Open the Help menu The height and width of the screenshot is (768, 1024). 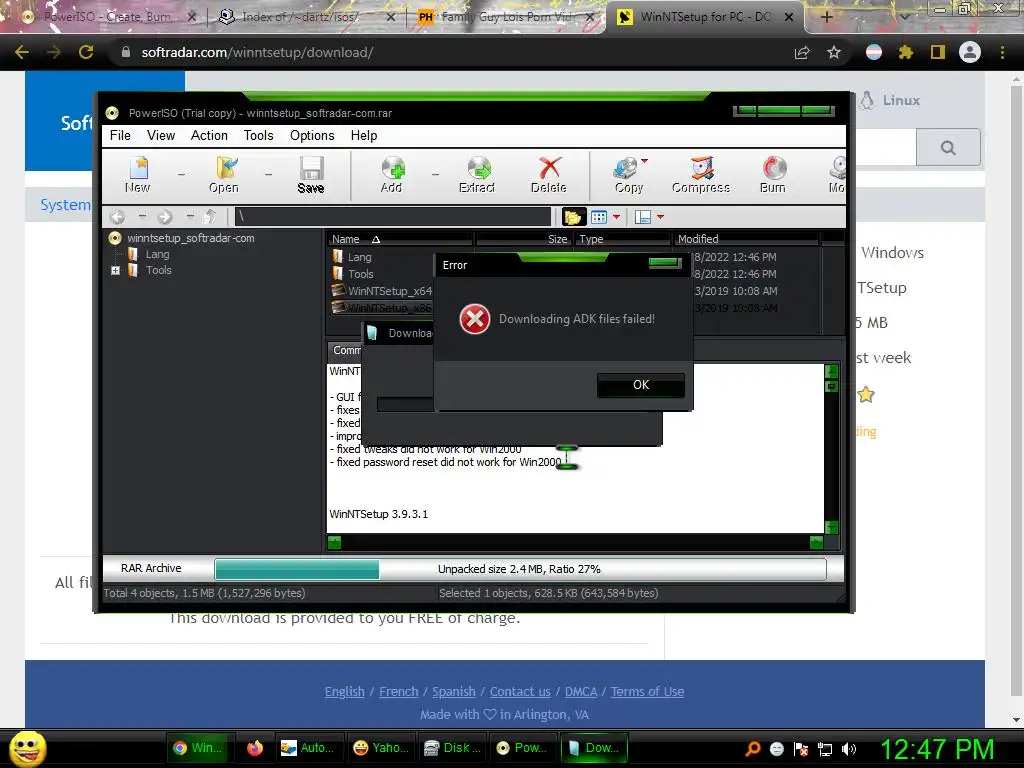click(364, 135)
